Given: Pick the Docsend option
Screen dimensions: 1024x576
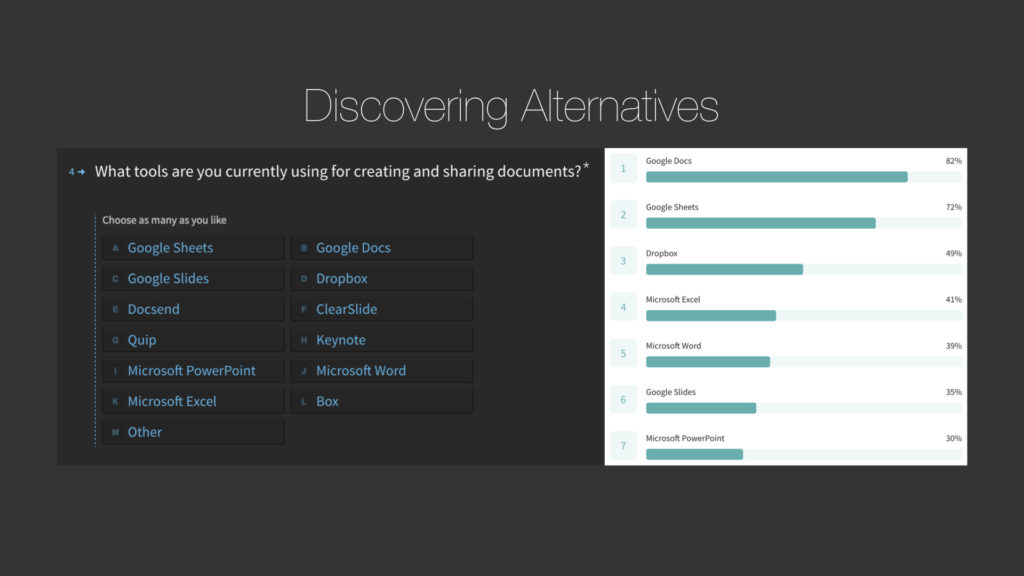Looking at the screenshot, I should click(x=193, y=310).
